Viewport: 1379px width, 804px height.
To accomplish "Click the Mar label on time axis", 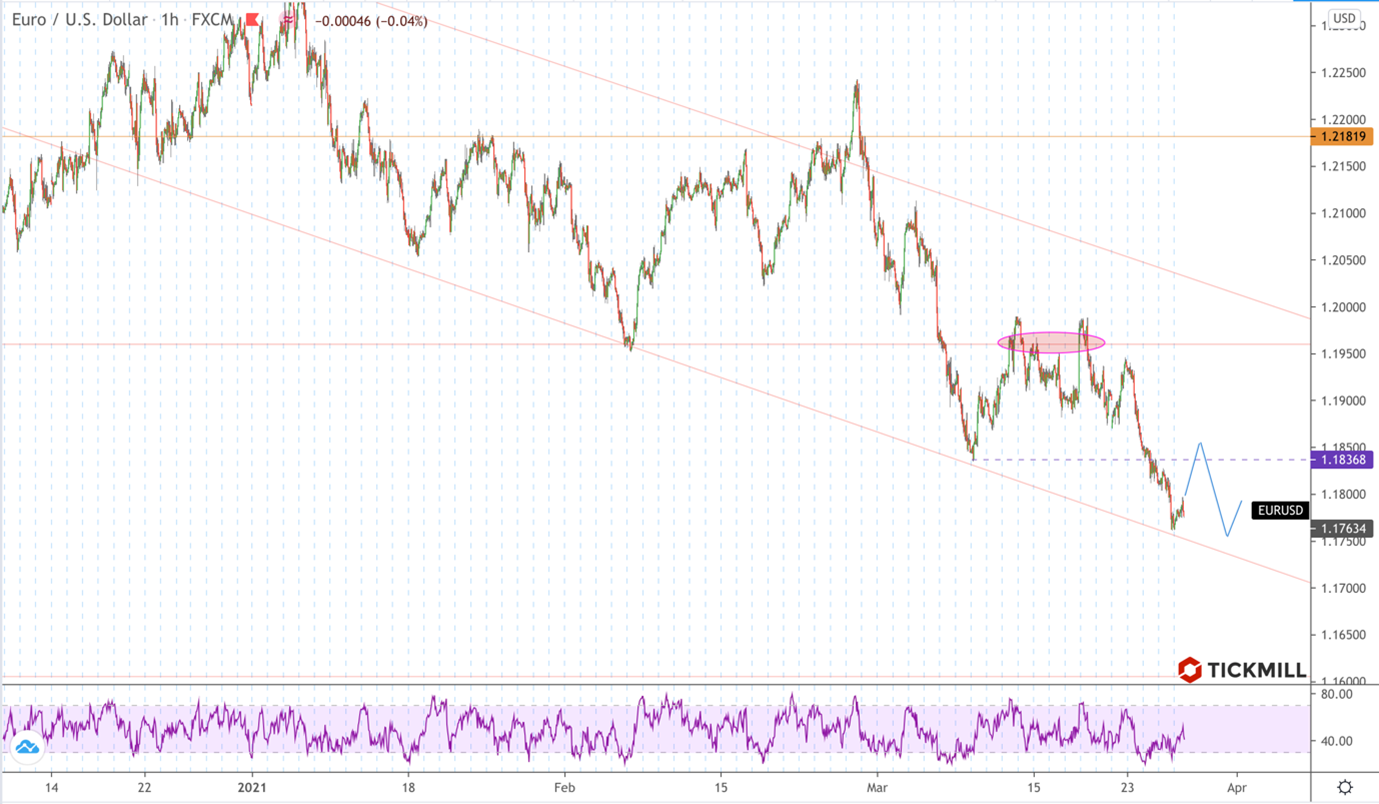I will tap(877, 787).
